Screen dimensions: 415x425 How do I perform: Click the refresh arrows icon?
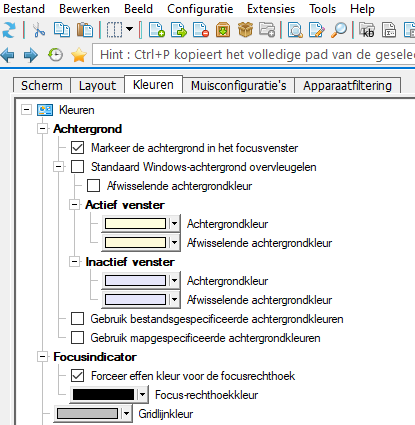[x=9, y=30]
